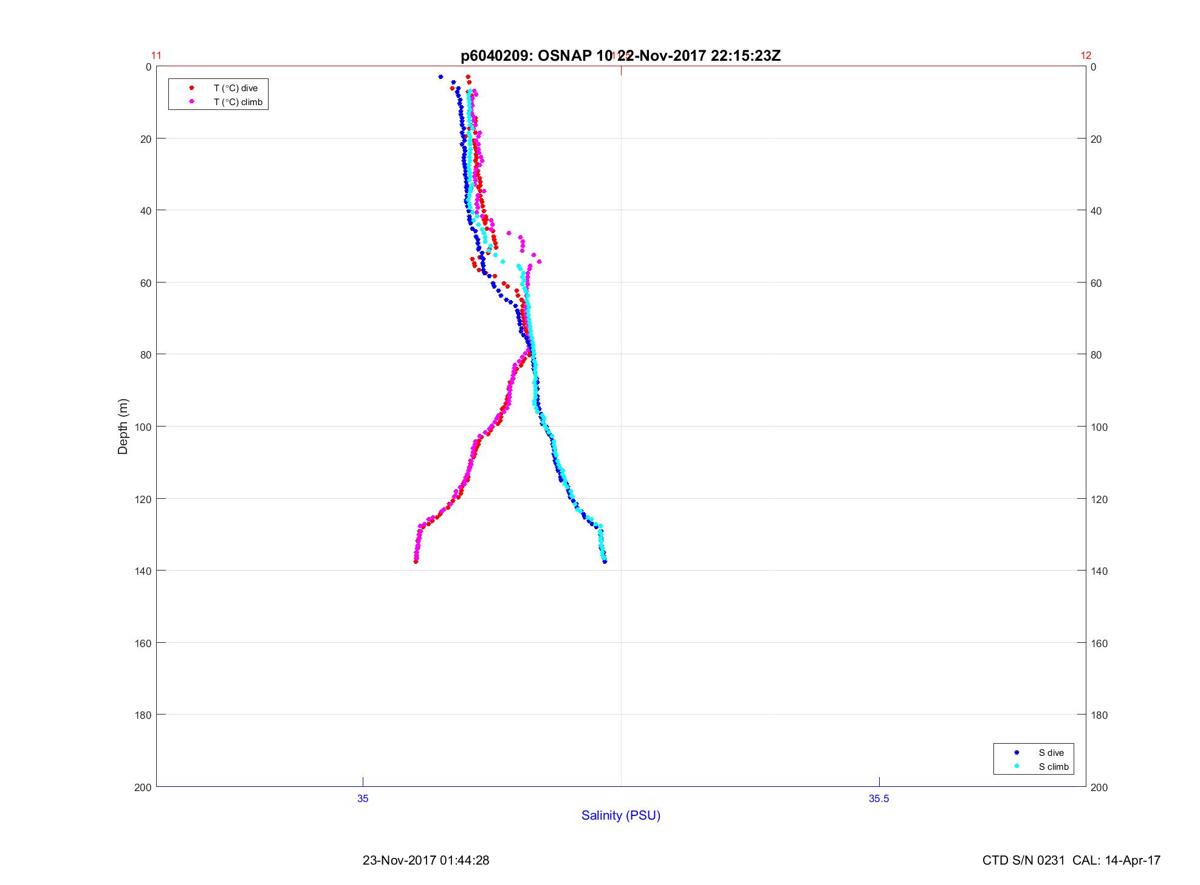Click the 'Depth (m)' y-axis label

click(124, 427)
